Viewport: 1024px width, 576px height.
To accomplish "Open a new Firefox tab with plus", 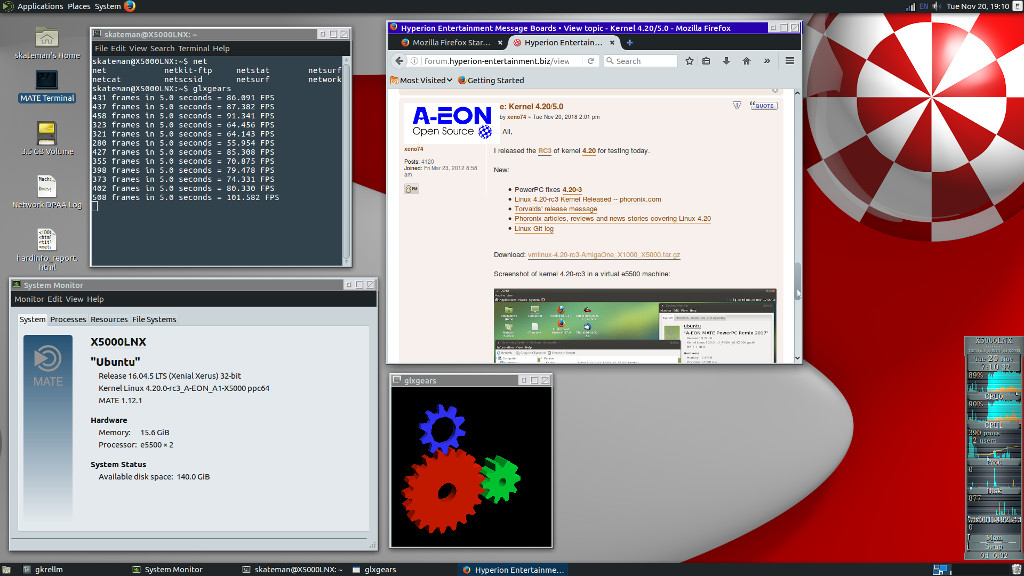I will pos(630,42).
